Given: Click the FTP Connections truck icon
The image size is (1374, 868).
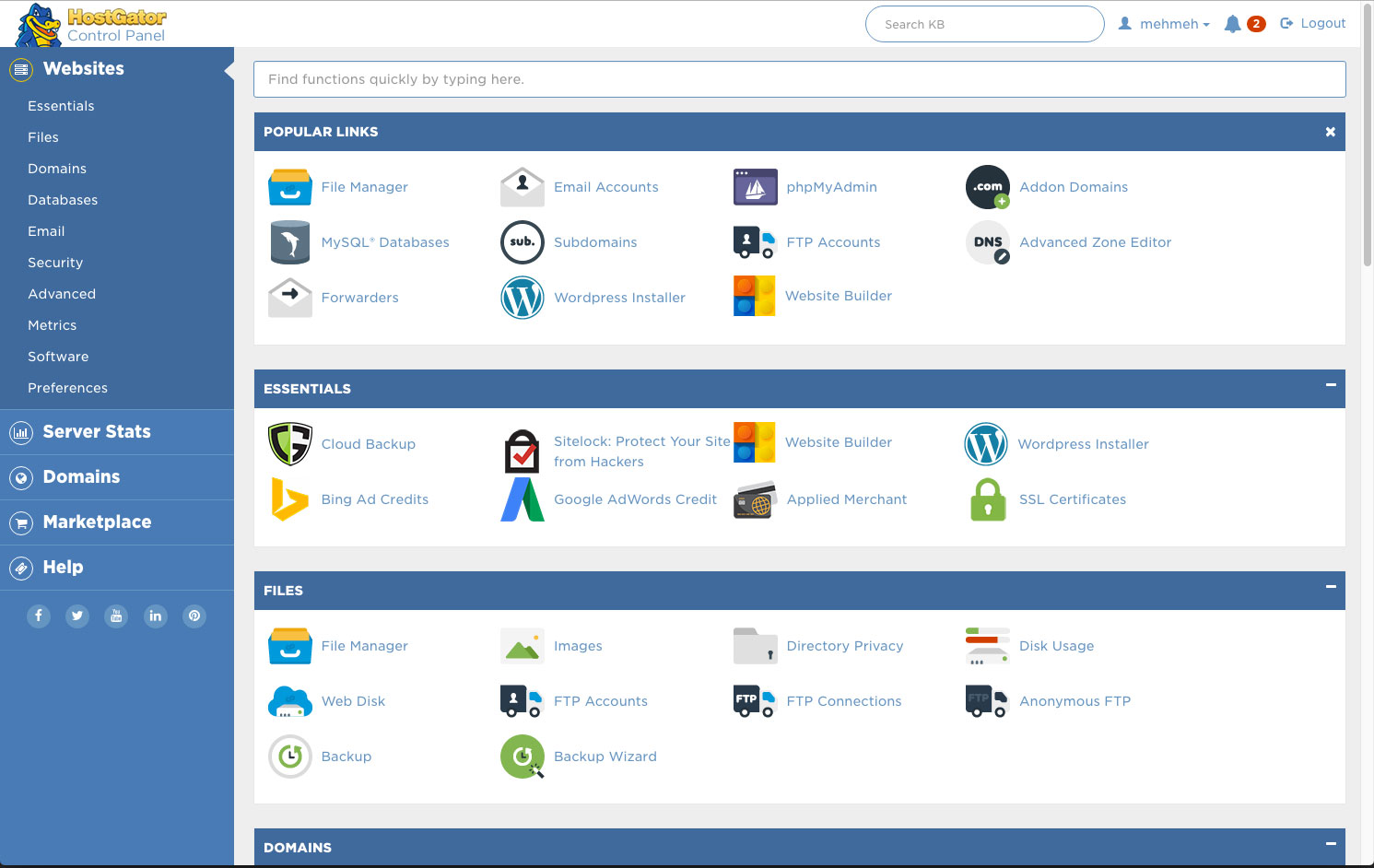Looking at the screenshot, I should (754, 701).
